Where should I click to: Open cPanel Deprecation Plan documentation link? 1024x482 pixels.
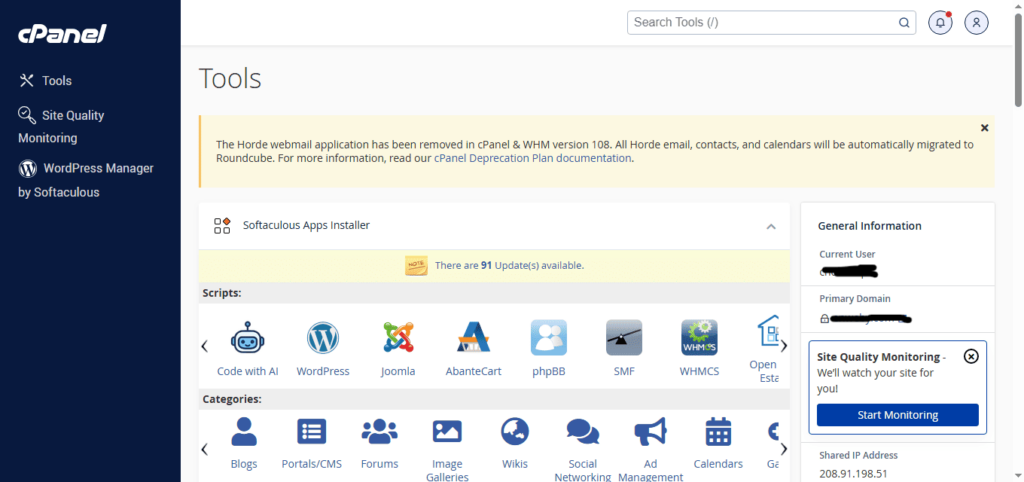[533, 158]
